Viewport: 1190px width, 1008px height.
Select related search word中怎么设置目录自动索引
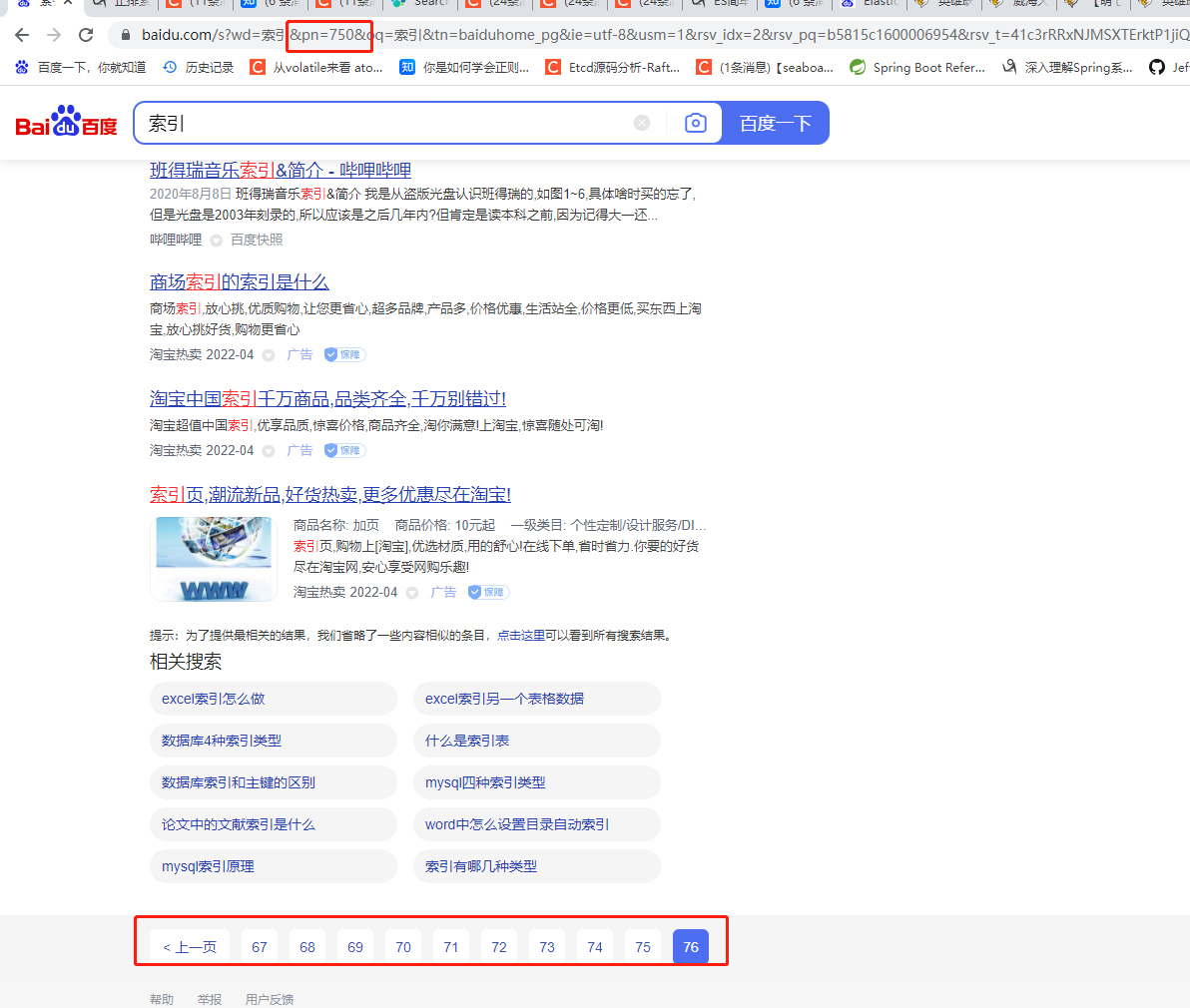pyautogui.click(x=536, y=824)
